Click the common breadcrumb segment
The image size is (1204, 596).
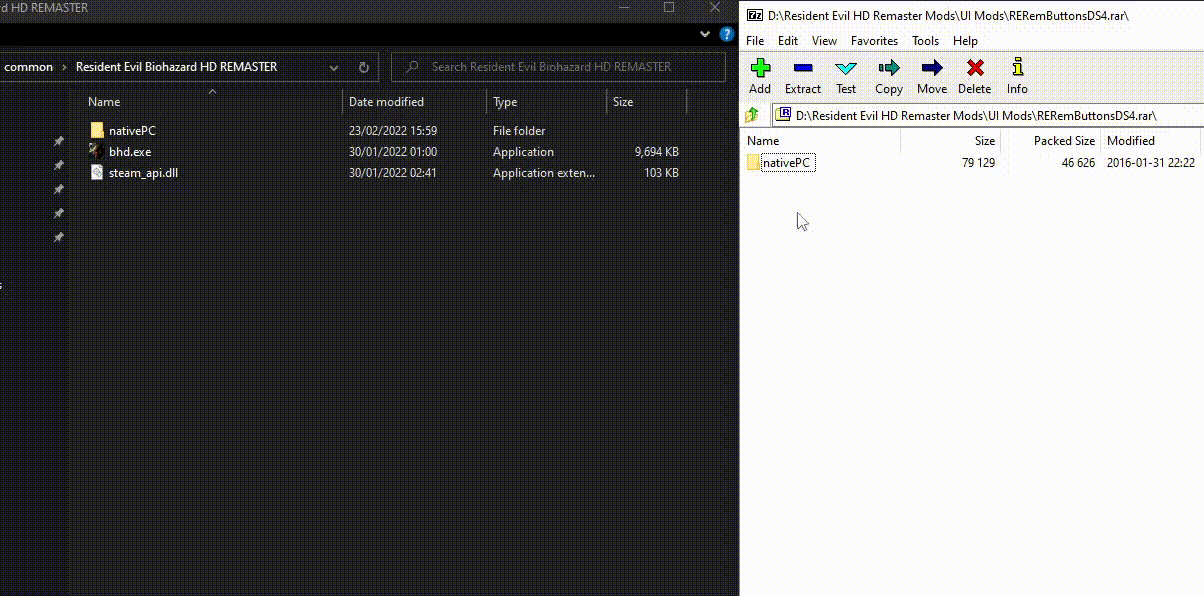[29, 67]
